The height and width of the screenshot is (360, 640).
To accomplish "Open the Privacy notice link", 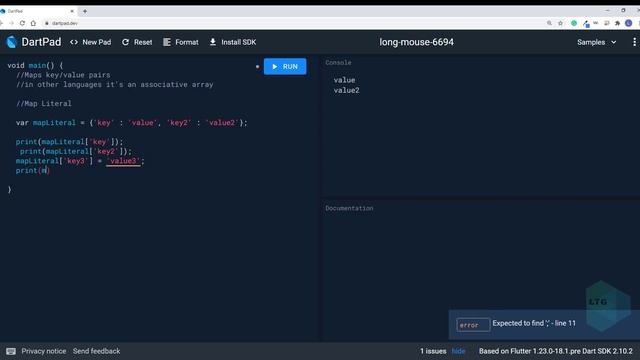I will 44,351.
